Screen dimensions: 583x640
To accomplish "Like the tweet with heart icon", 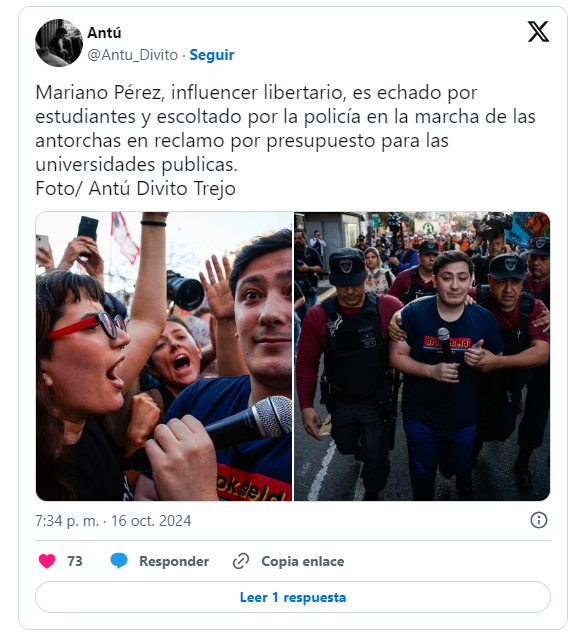I will click(x=47, y=561).
